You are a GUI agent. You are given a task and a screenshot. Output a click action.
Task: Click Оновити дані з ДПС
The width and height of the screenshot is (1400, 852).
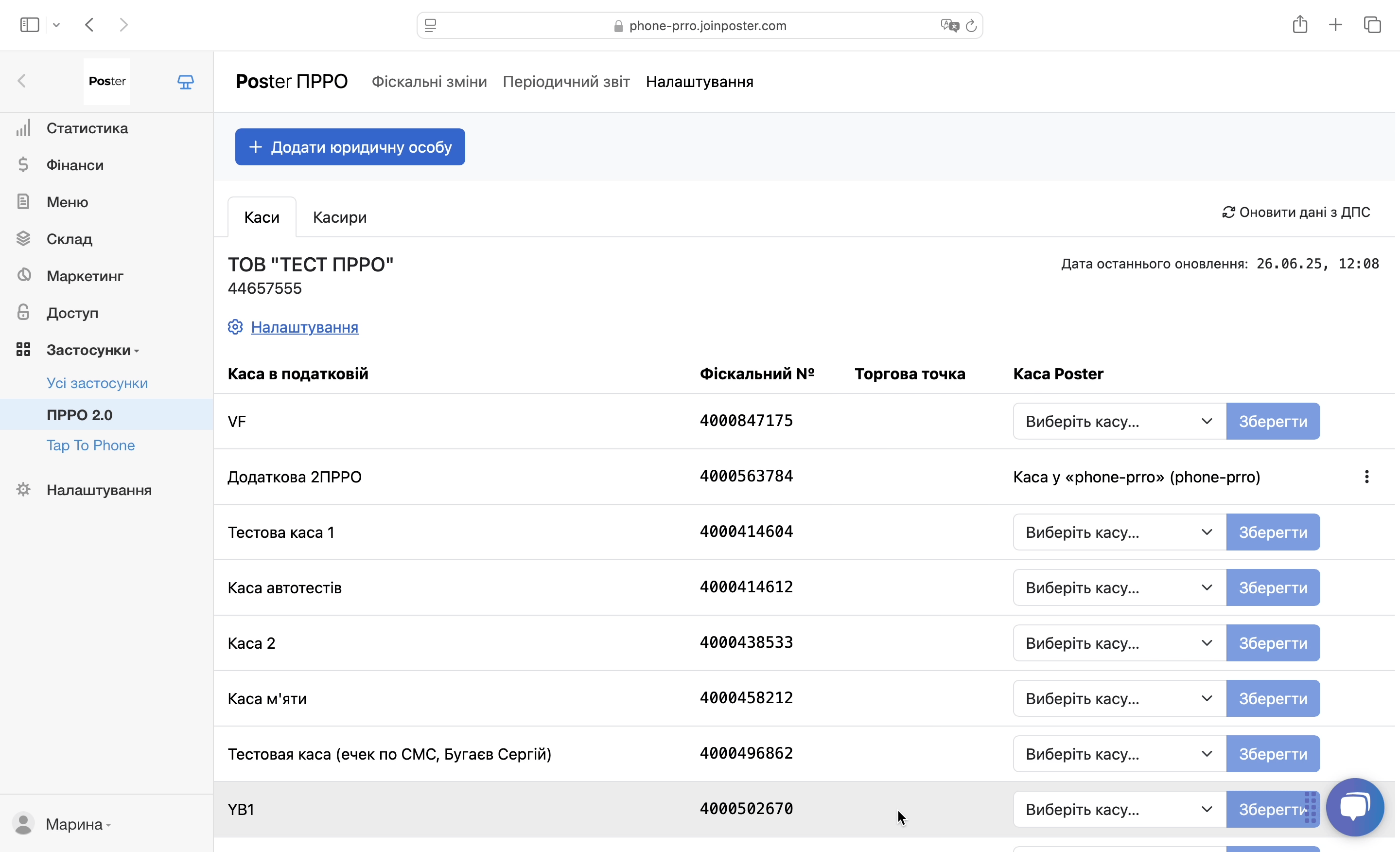coord(1296,212)
